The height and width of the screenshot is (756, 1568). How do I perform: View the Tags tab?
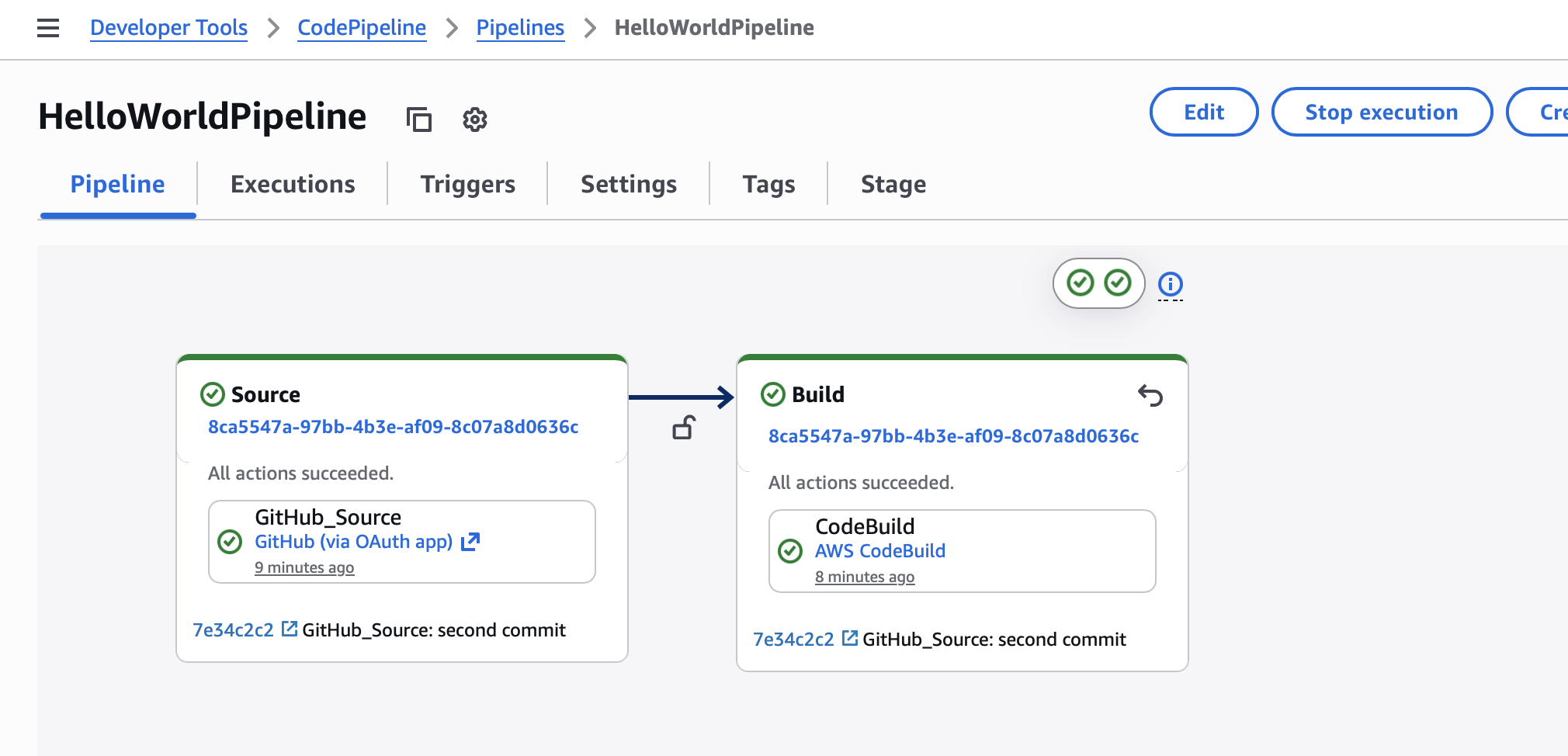pos(768,185)
